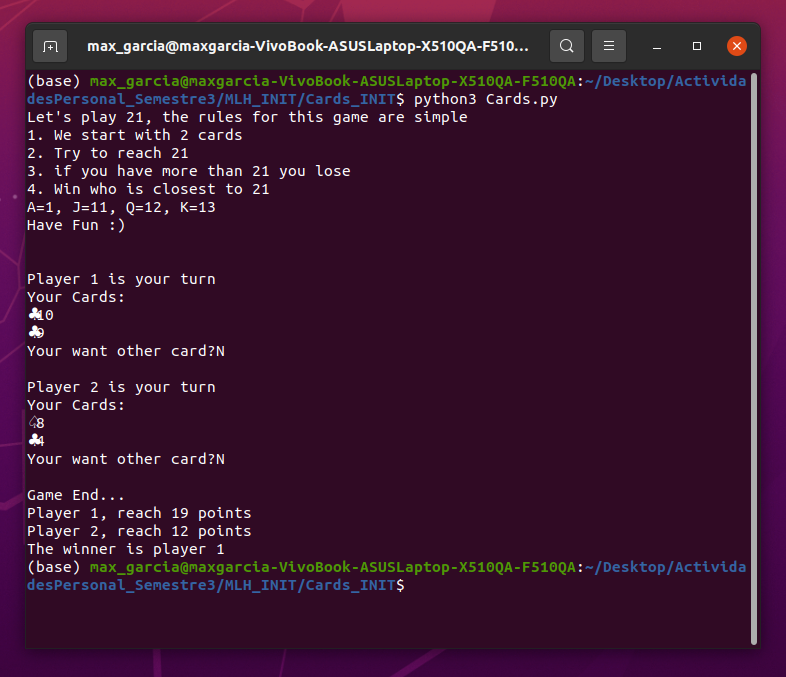Click 'The winner is player 1' line

coord(126,549)
